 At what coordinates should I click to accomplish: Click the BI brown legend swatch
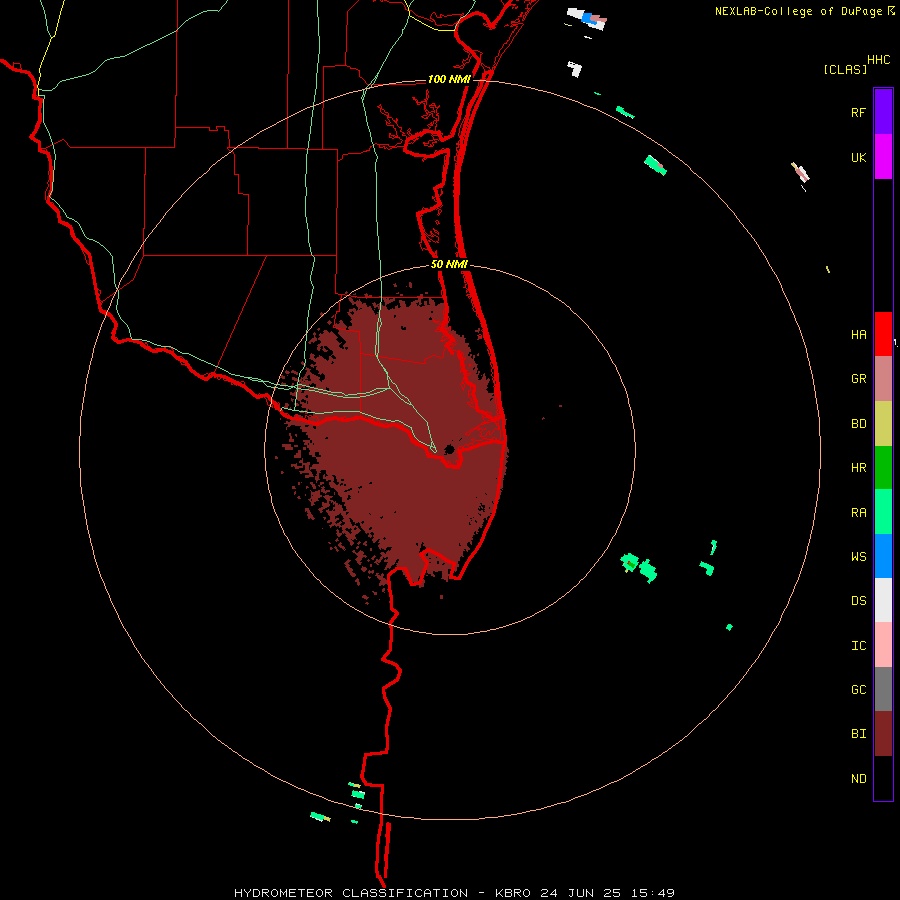pyautogui.click(x=883, y=734)
